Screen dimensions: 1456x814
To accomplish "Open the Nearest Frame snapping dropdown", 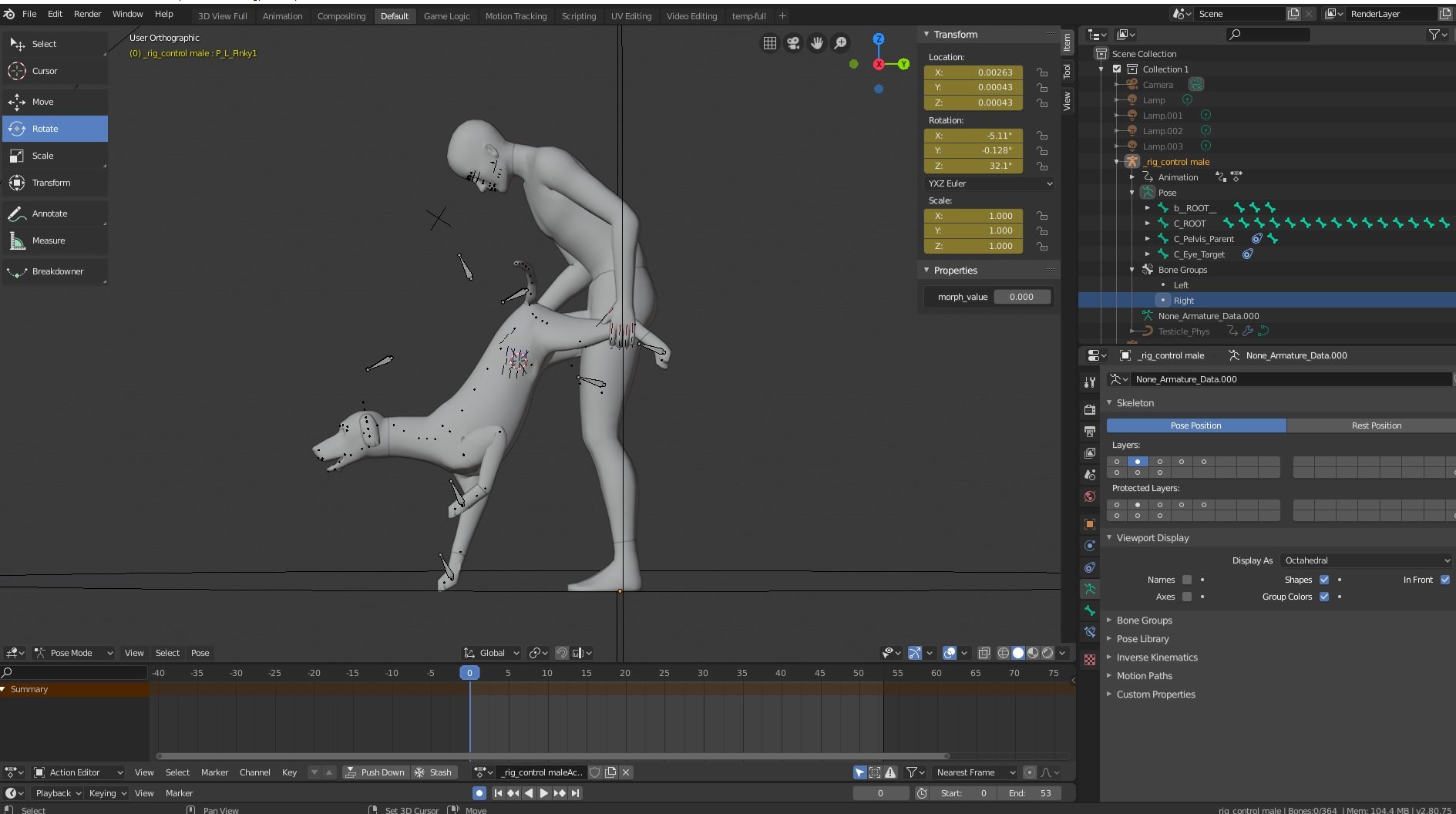I will tap(975, 772).
